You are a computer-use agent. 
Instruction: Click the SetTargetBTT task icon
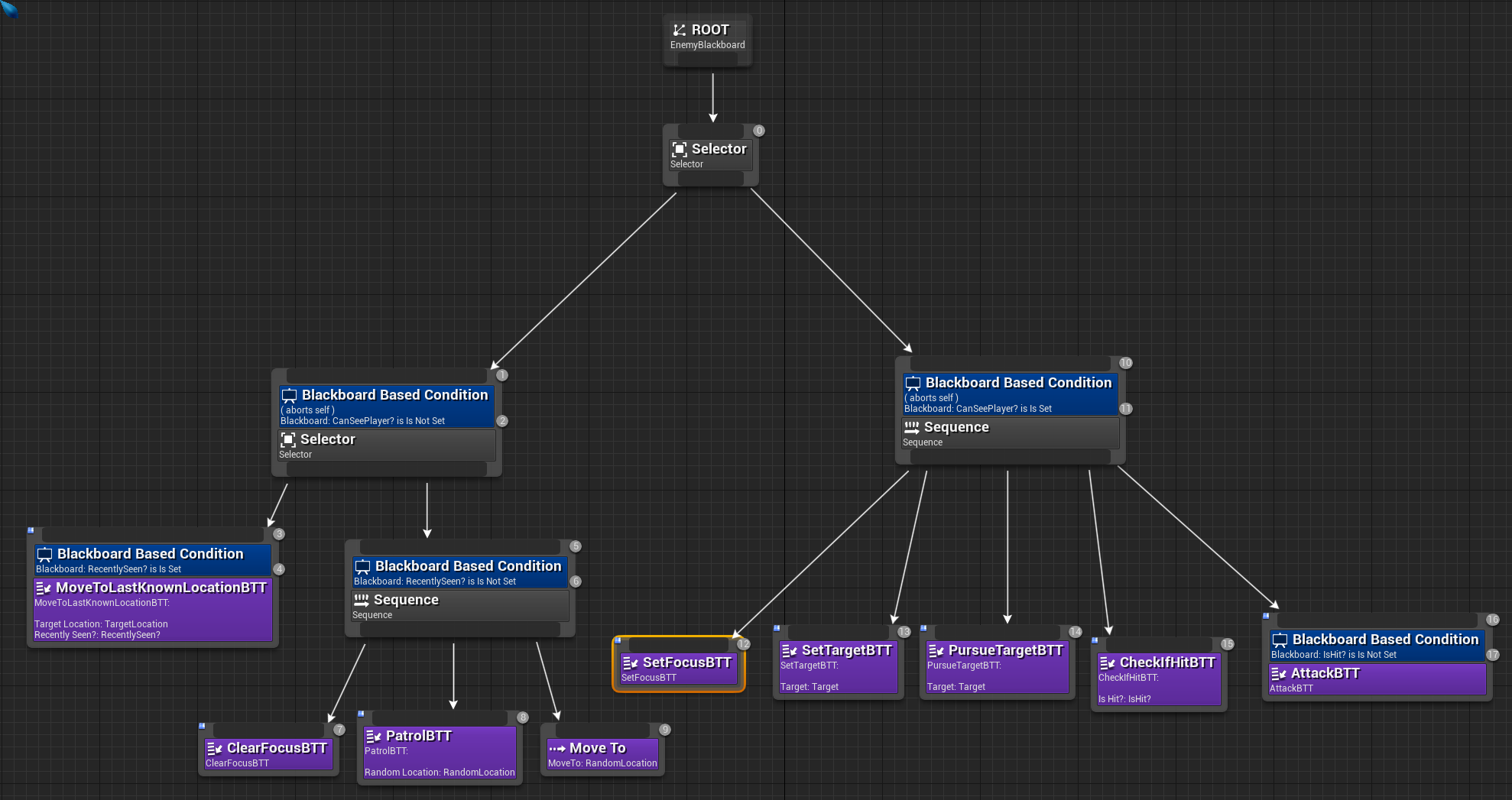[790, 650]
